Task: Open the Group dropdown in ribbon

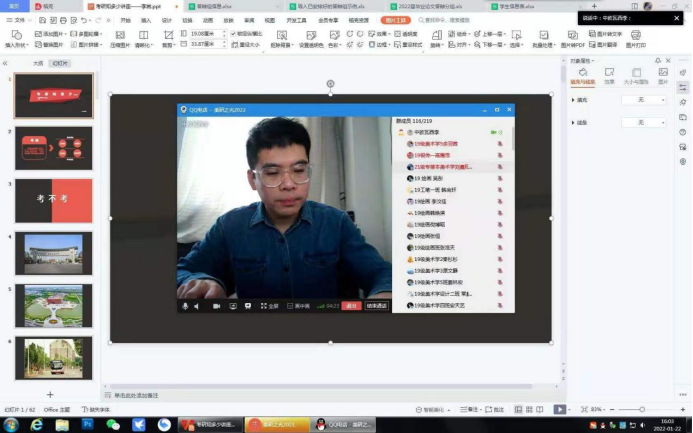Action: pyautogui.click(x=458, y=34)
